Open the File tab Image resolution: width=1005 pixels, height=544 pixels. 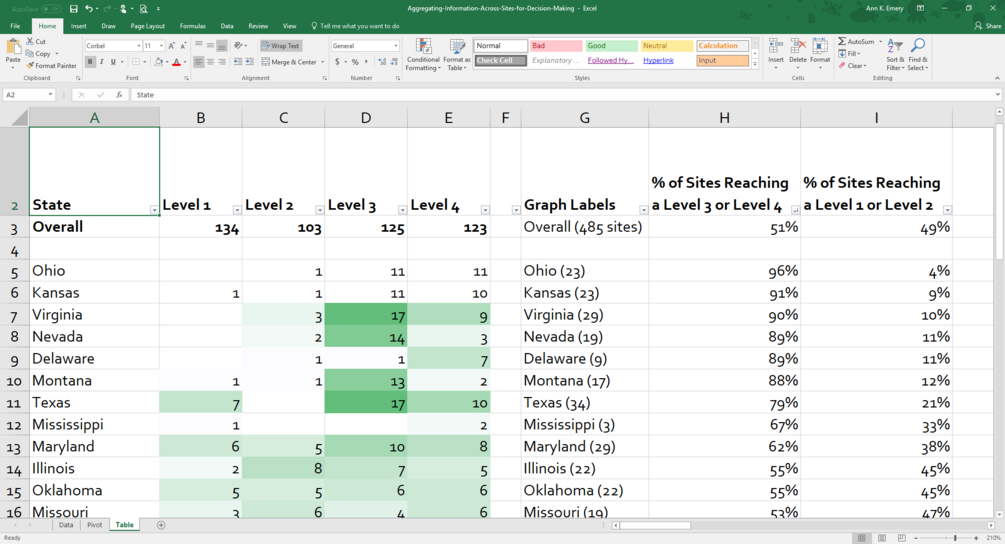point(15,26)
